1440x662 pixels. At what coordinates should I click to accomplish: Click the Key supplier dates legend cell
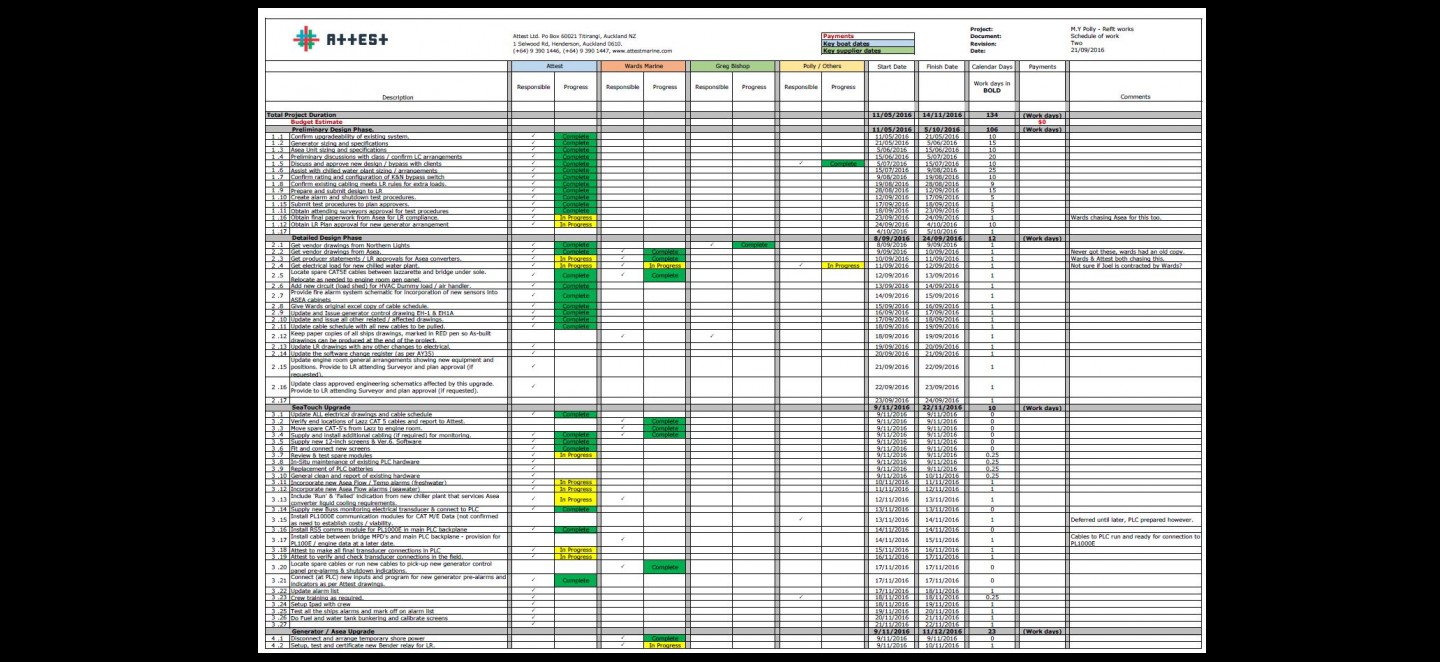[867, 50]
